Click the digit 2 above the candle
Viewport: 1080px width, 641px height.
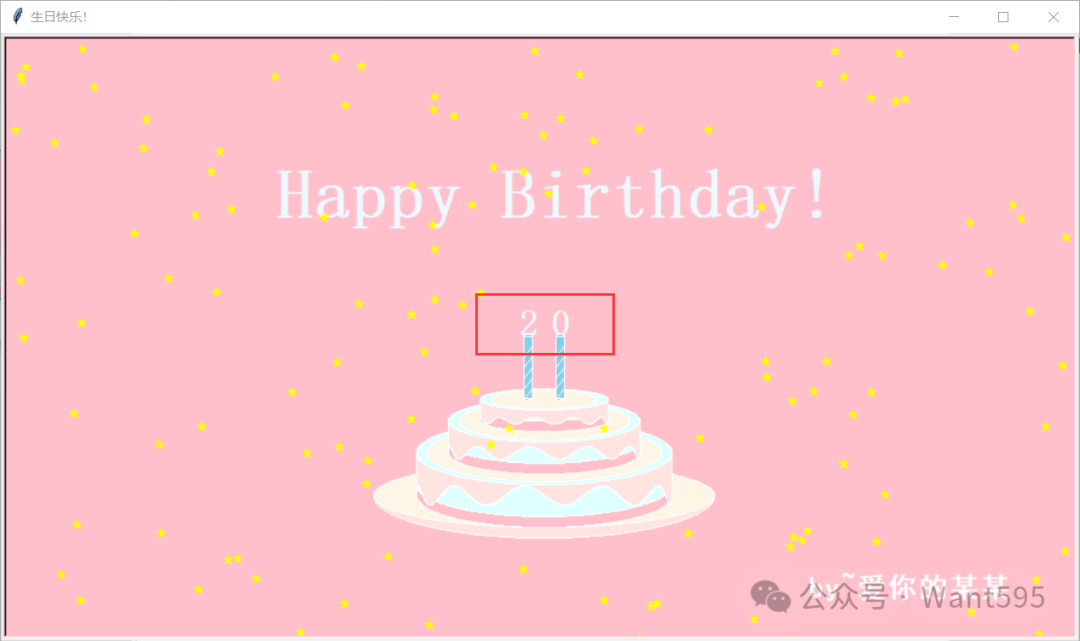(x=528, y=322)
